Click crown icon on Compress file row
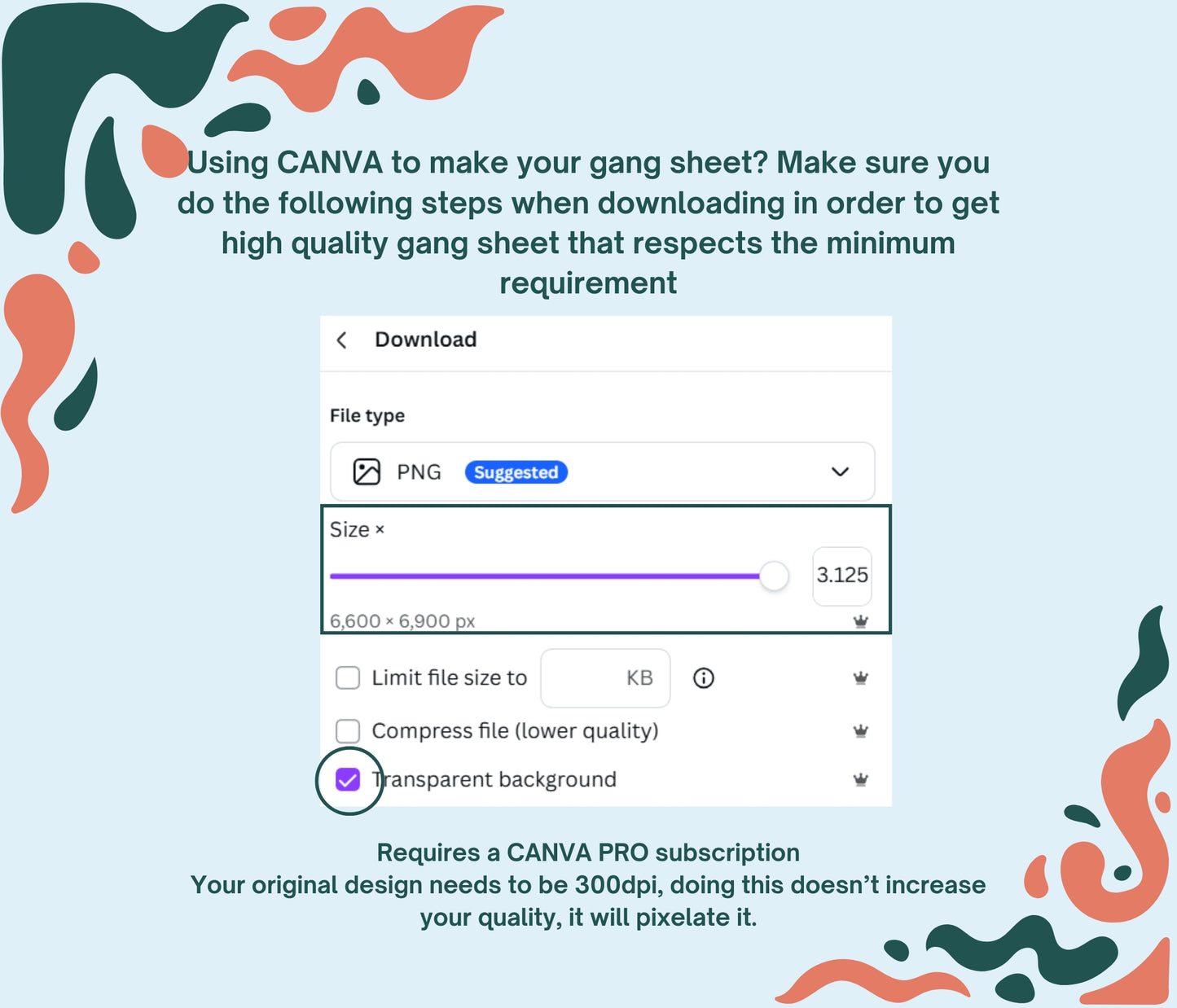Viewport: 1177px width, 1008px height. click(x=860, y=731)
